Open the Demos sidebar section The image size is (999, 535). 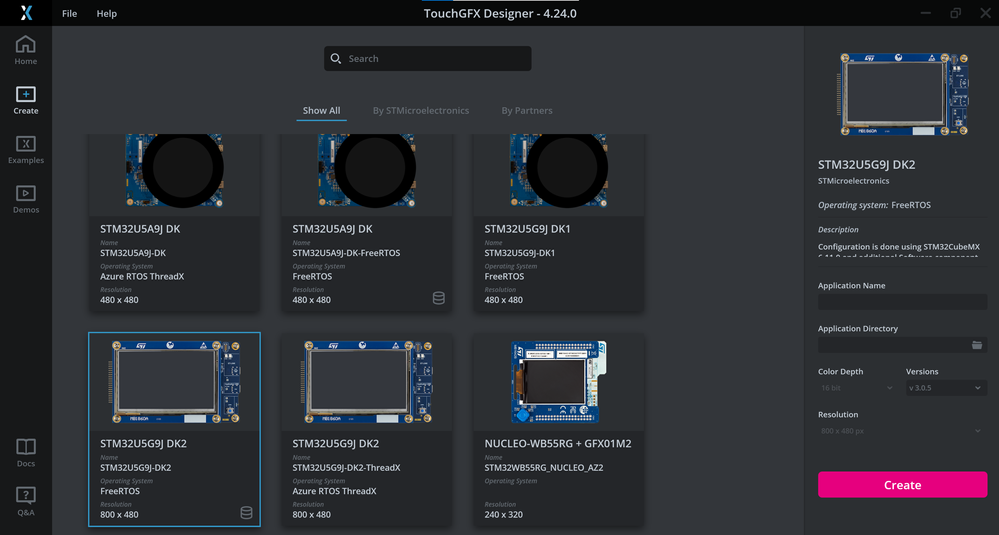(x=25, y=199)
